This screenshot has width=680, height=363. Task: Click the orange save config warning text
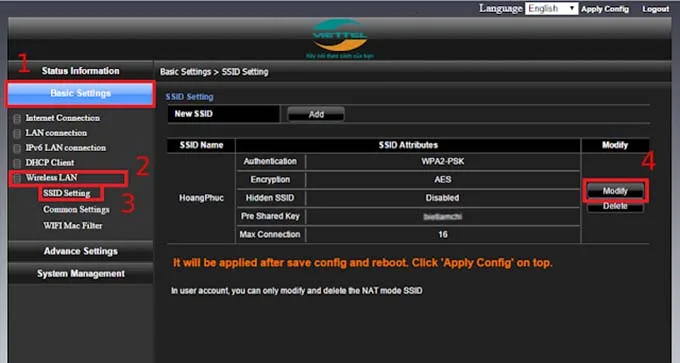363,263
